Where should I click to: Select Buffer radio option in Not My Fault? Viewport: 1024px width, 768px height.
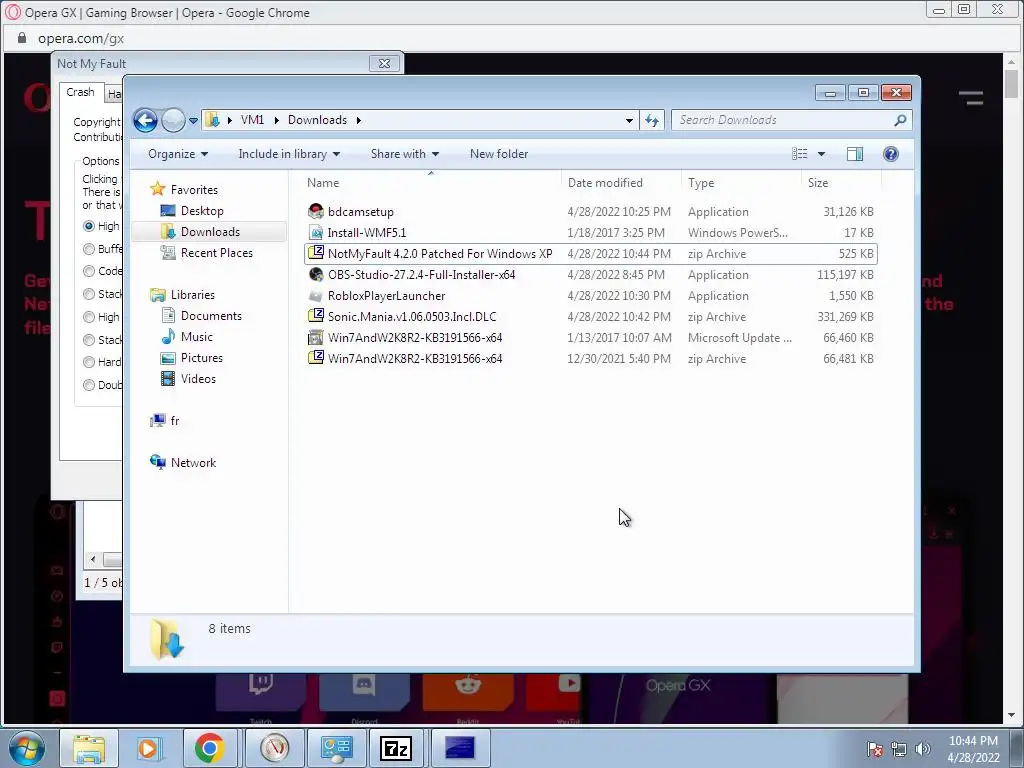(x=89, y=249)
